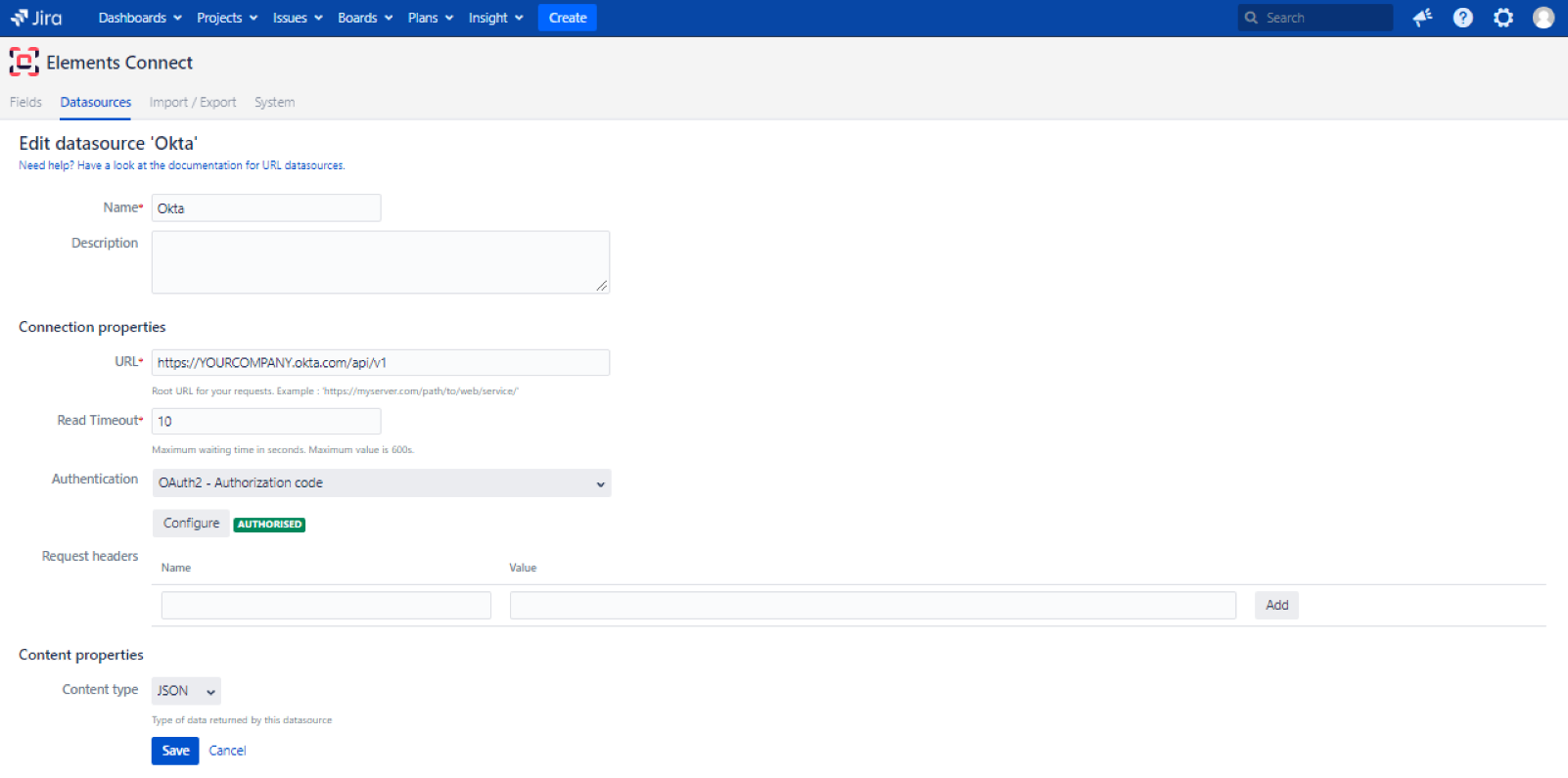Switch to the Fields tab

coord(25,102)
